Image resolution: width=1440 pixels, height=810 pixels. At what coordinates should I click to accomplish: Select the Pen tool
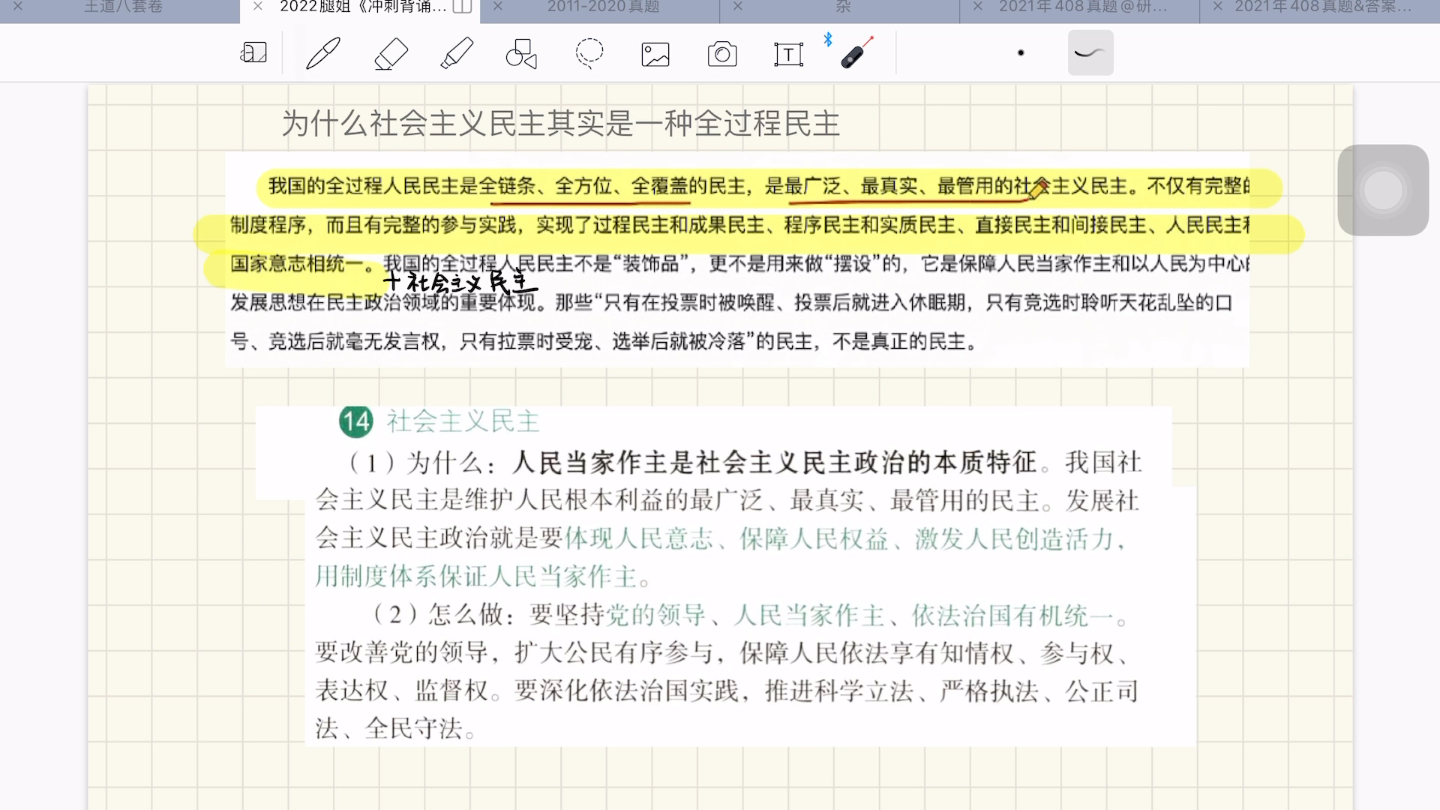(323, 54)
